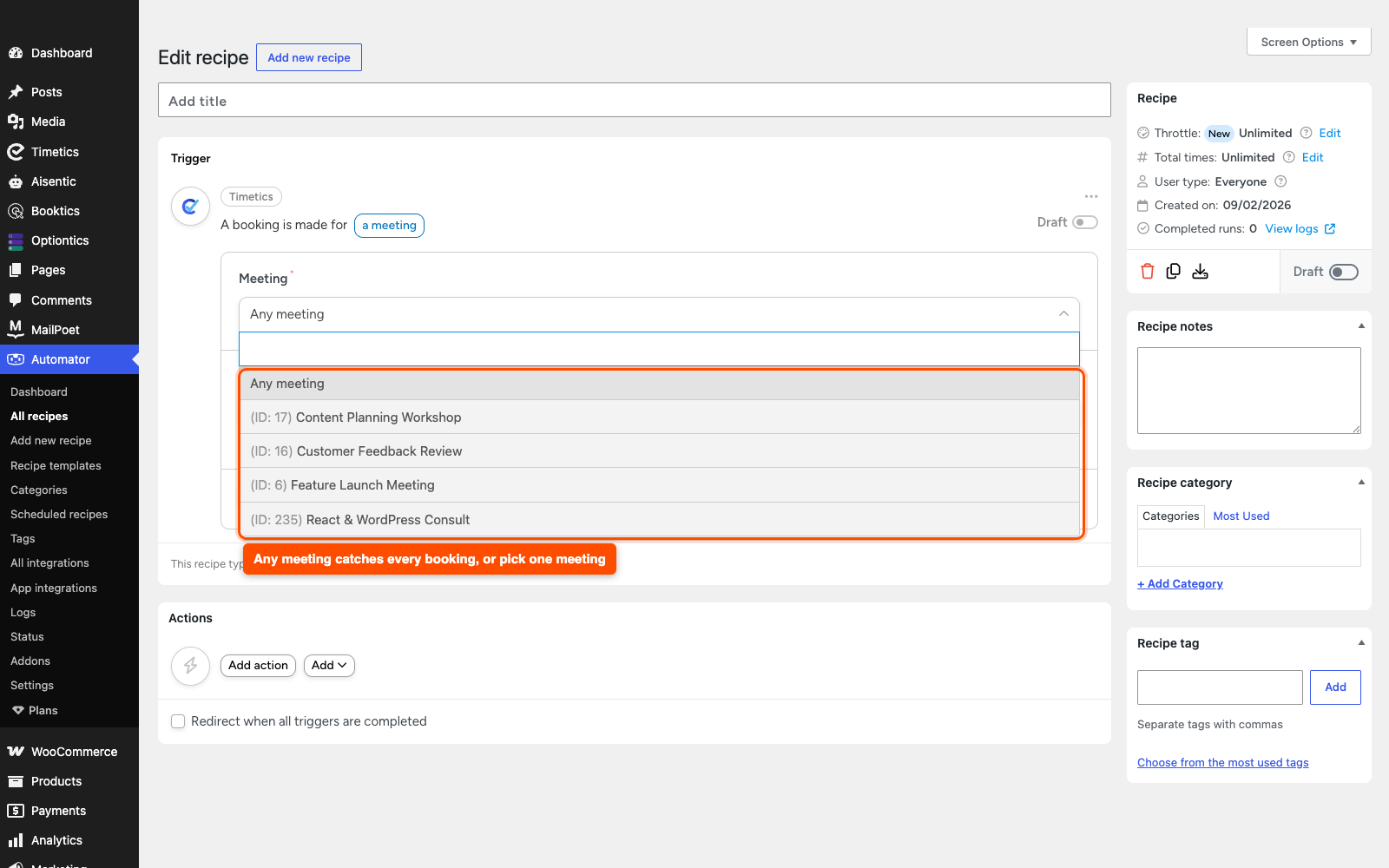
Task: Open the Pages icon in sidebar
Action: click(x=16, y=270)
